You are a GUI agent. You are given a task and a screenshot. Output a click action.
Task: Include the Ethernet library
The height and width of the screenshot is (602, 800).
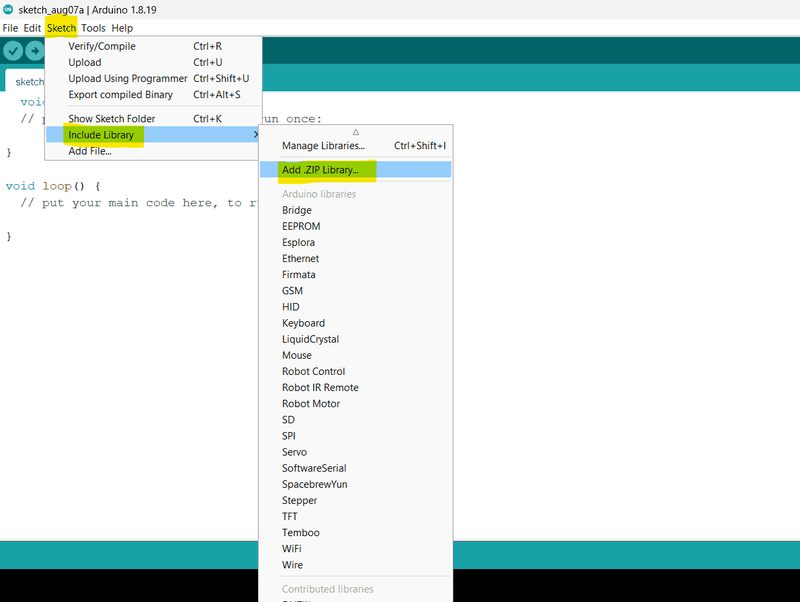click(356, 259)
